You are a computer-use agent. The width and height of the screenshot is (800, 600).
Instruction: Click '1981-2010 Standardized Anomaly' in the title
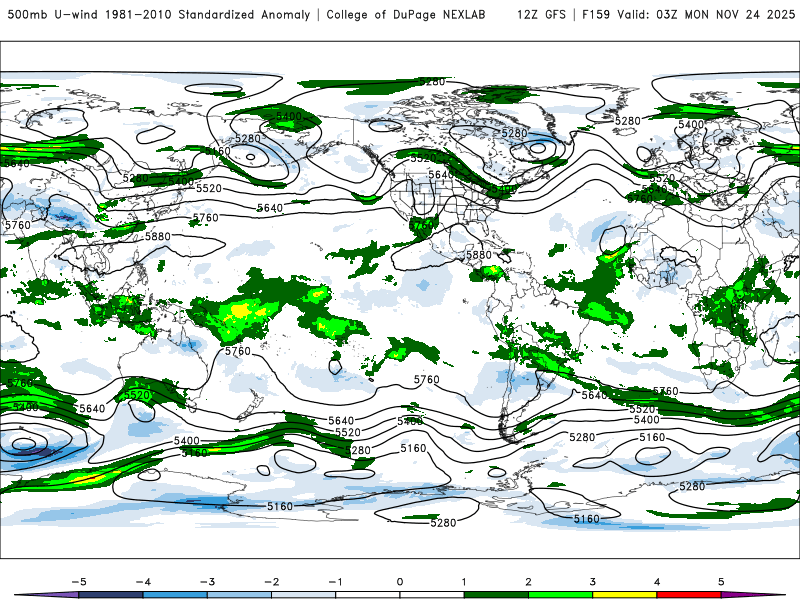pyautogui.click(x=208, y=14)
